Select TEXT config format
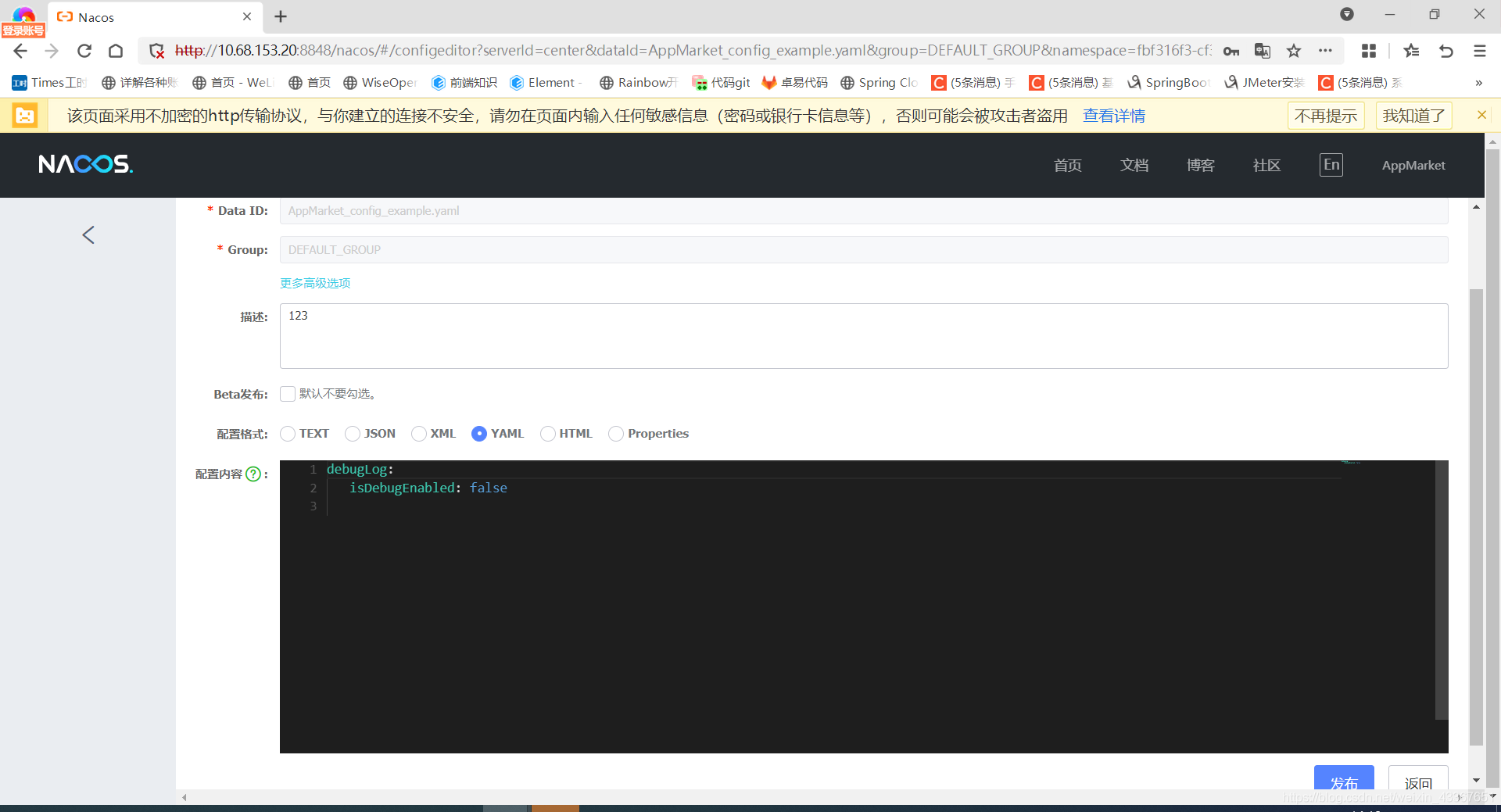 tap(288, 434)
